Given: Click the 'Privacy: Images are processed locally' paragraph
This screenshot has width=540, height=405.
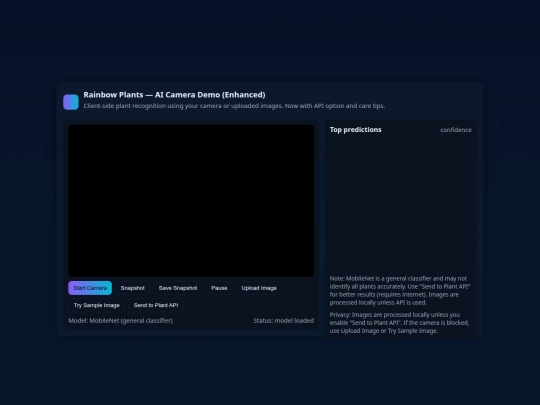Looking at the screenshot, I should 399,323.
